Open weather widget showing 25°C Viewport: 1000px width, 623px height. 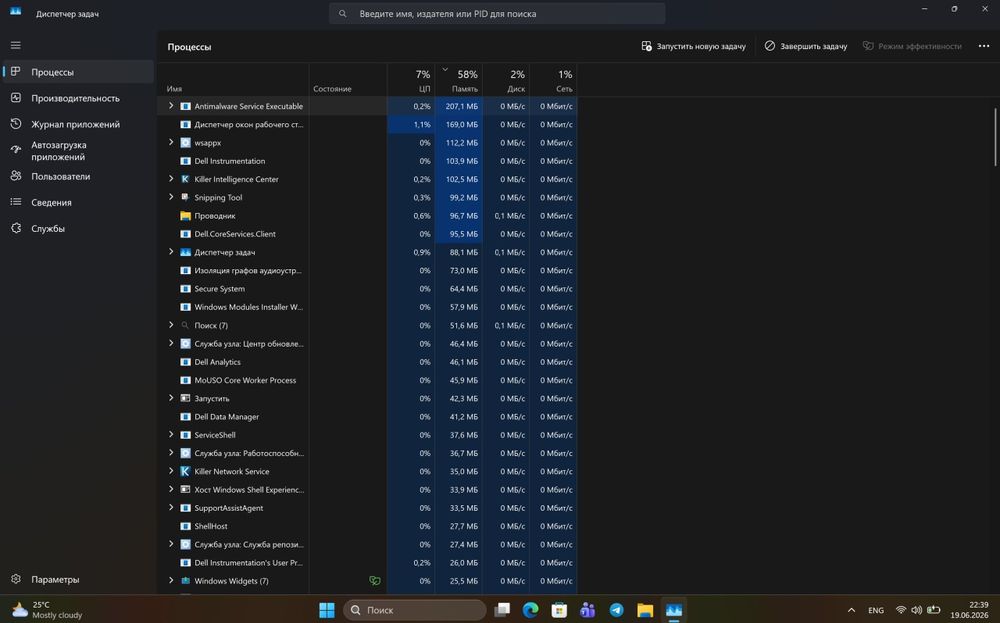click(47, 610)
